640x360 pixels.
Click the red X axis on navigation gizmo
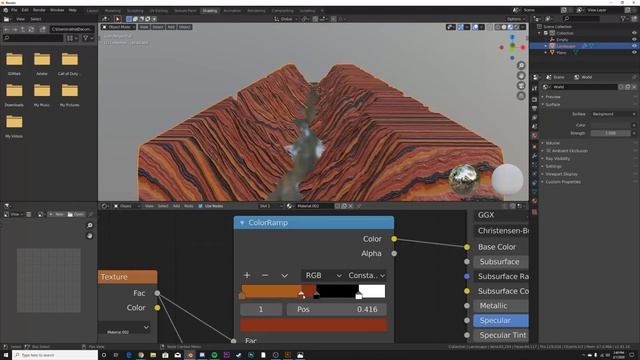coord(523,47)
